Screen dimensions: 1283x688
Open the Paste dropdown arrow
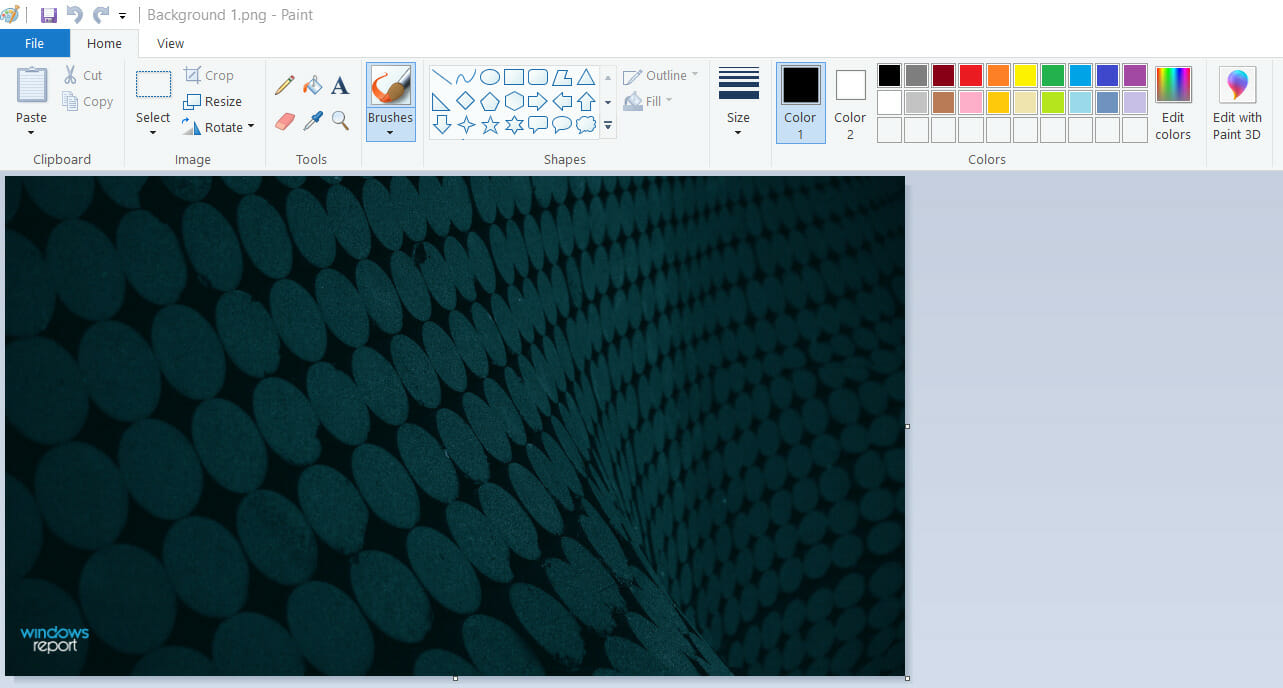click(32, 133)
